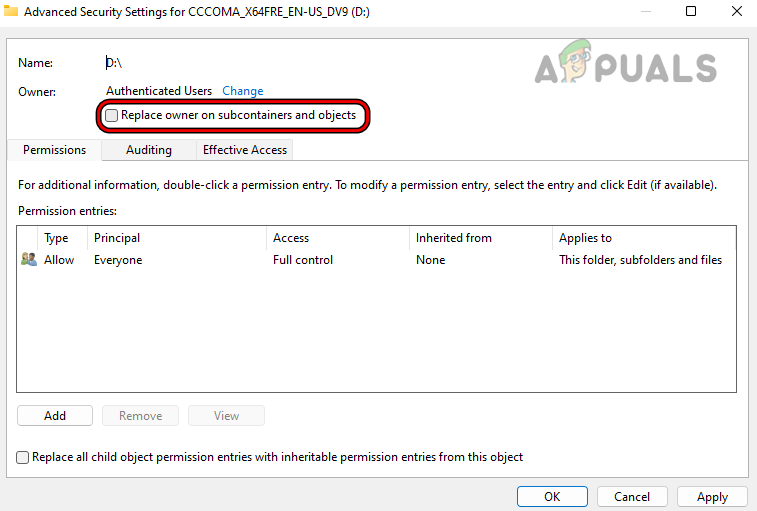The width and height of the screenshot is (757, 511).
Task: Enable Replace owner on subcontainers and objects
Action: coord(112,116)
